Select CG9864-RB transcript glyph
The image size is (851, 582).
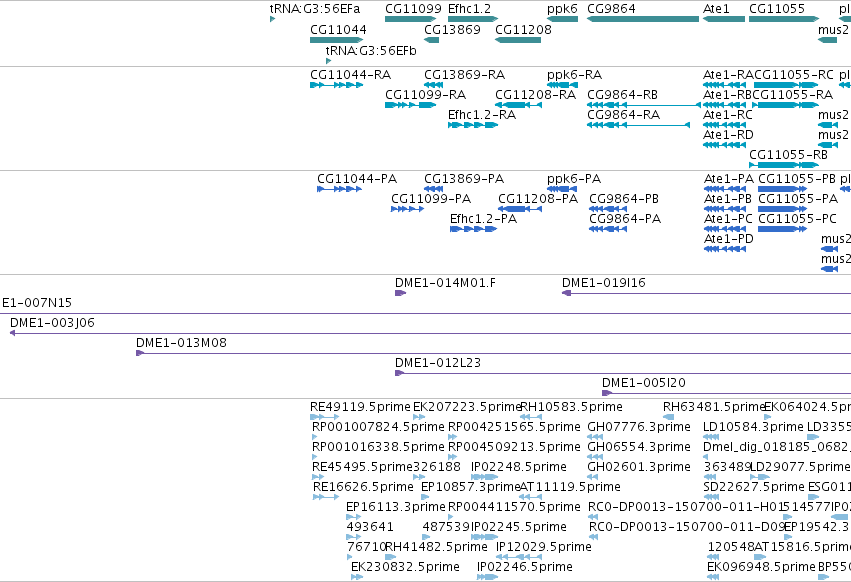click(644, 105)
